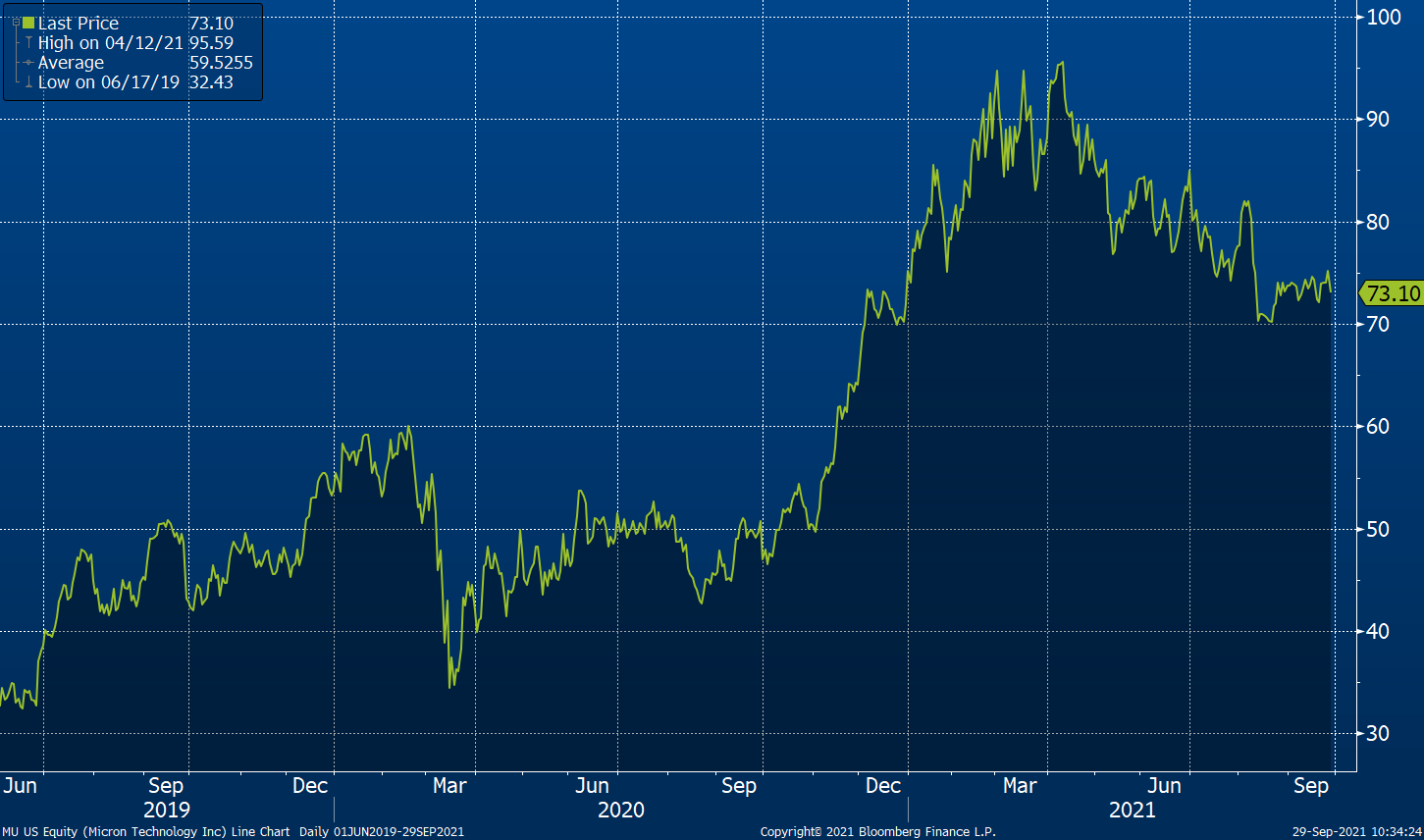Click the High marker icon in legend
Viewport: 1424px width, 840px height.
(x=28, y=43)
